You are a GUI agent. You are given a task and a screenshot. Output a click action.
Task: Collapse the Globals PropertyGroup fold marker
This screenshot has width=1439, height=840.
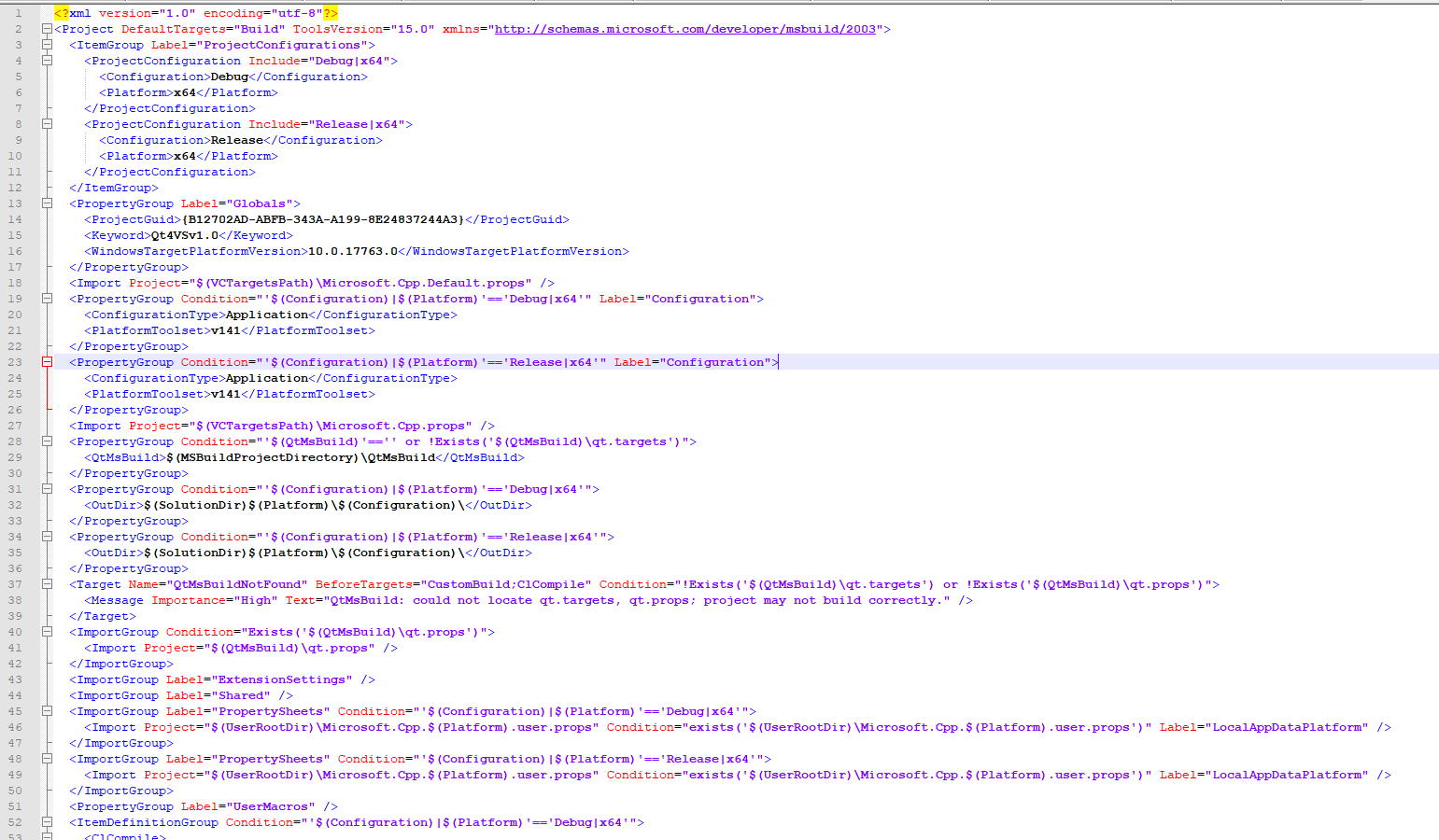[x=47, y=203]
